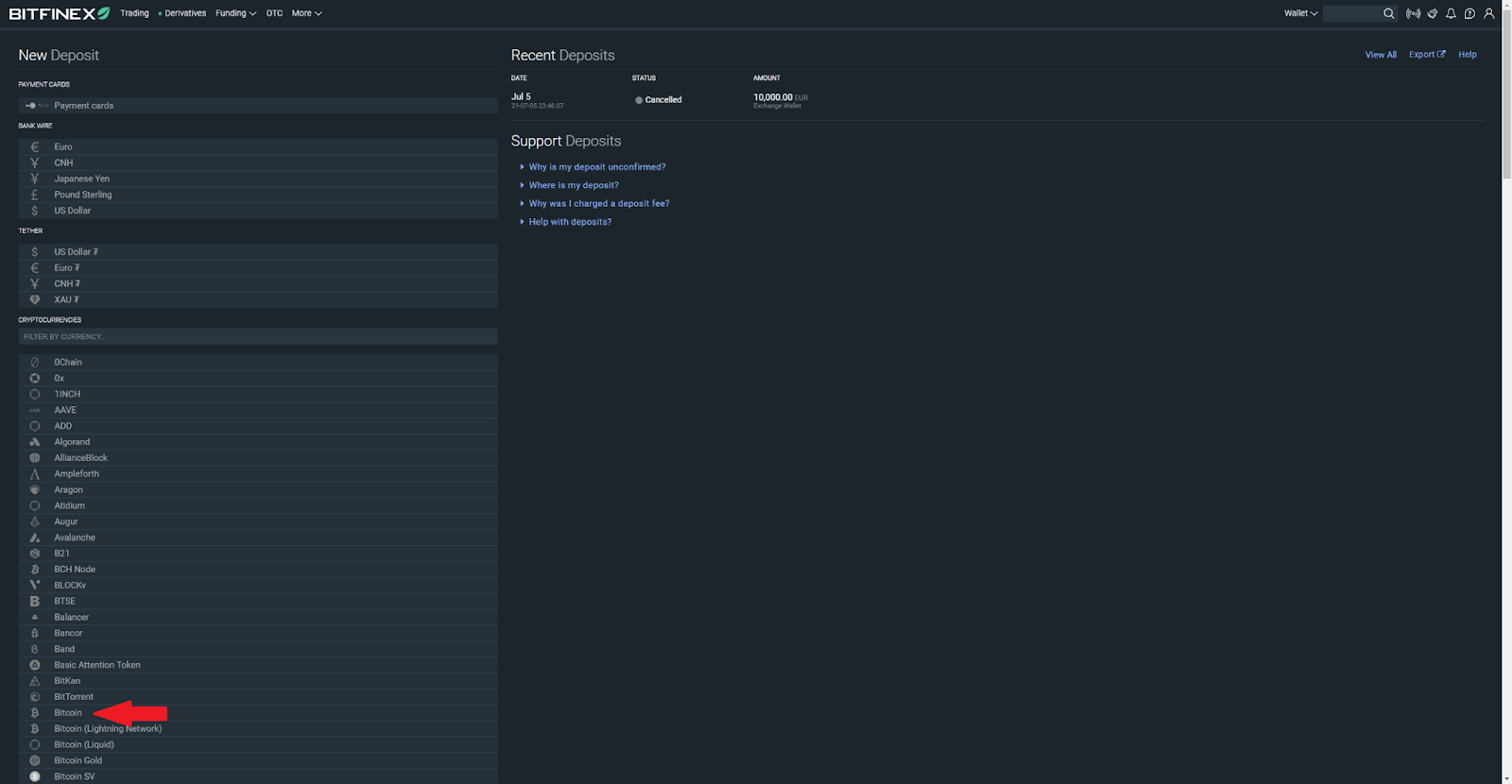Click the bank wire Euro symbol icon

pyautogui.click(x=35, y=146)
